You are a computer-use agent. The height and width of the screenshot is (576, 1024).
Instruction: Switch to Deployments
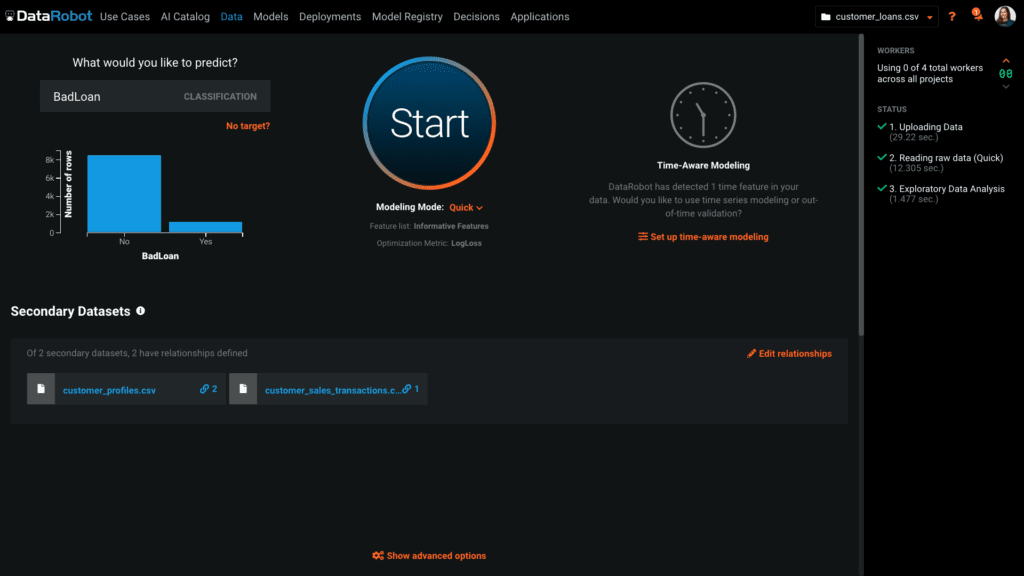330,17
